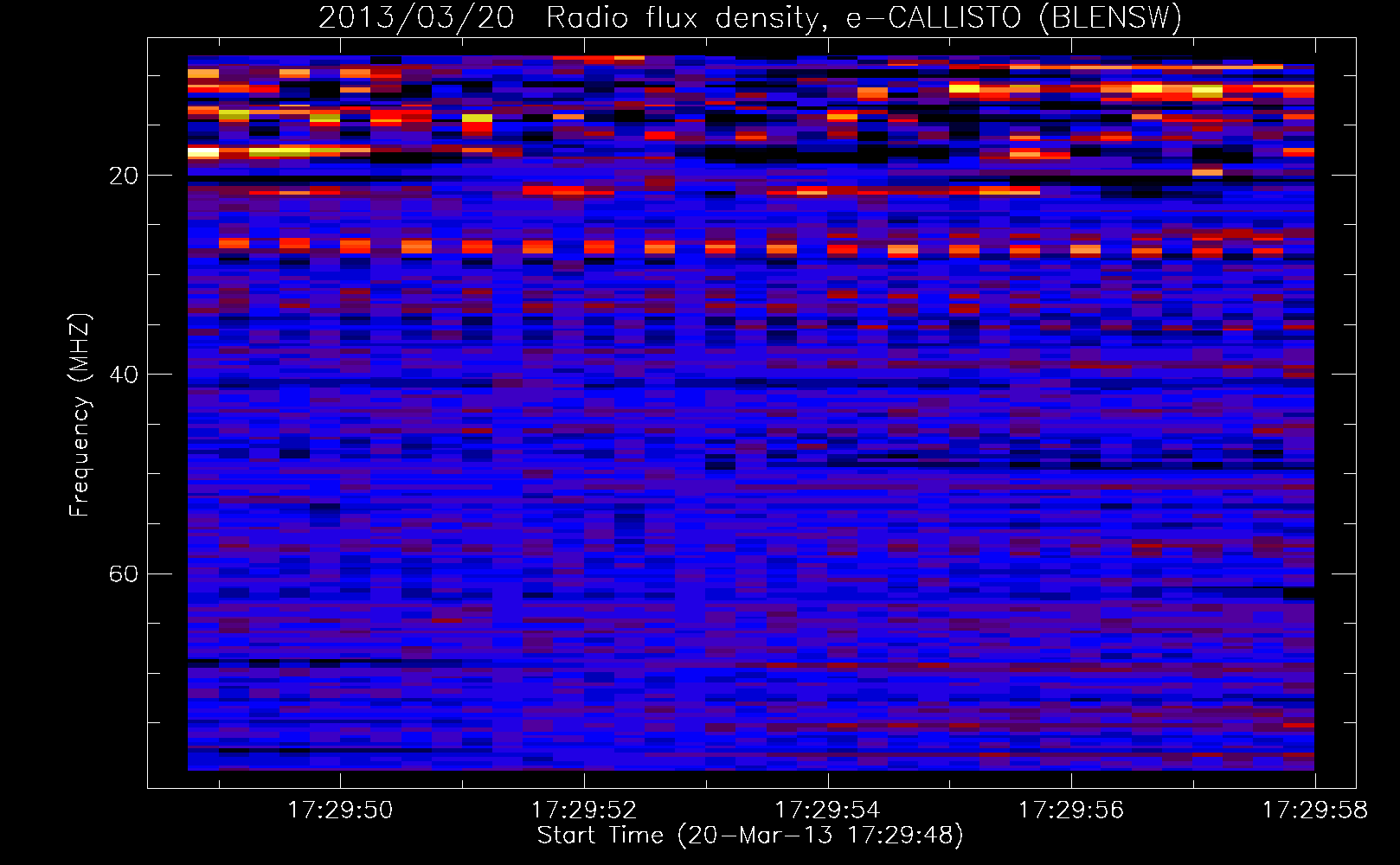Select the 'Frequency (MHZ)' axis label
Image resolution: width=1400 pixels, height=865 pixels.
(x=80, y=415)
